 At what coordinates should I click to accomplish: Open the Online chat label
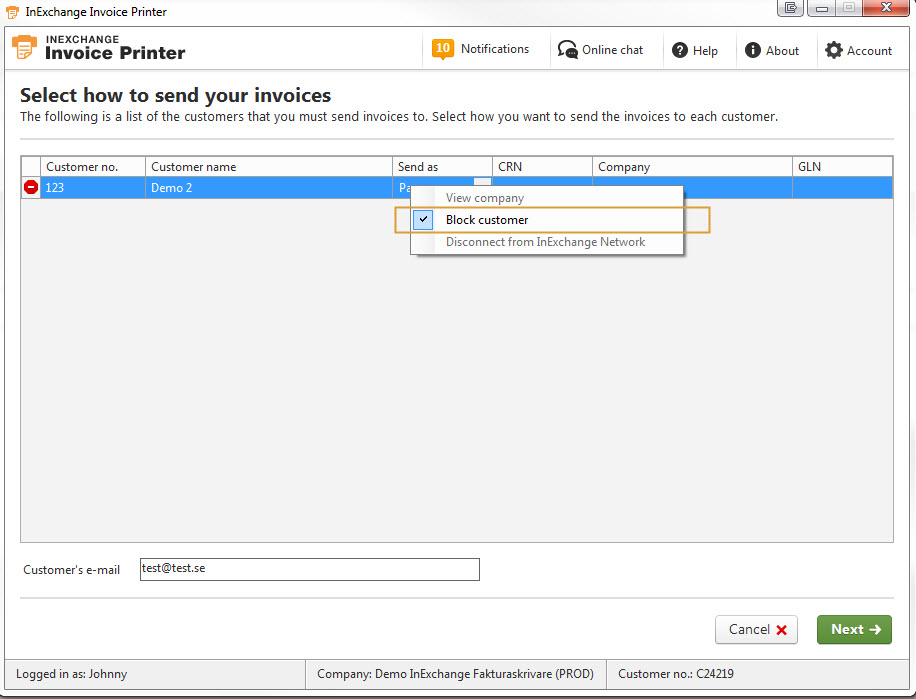(x=612, y=50)
